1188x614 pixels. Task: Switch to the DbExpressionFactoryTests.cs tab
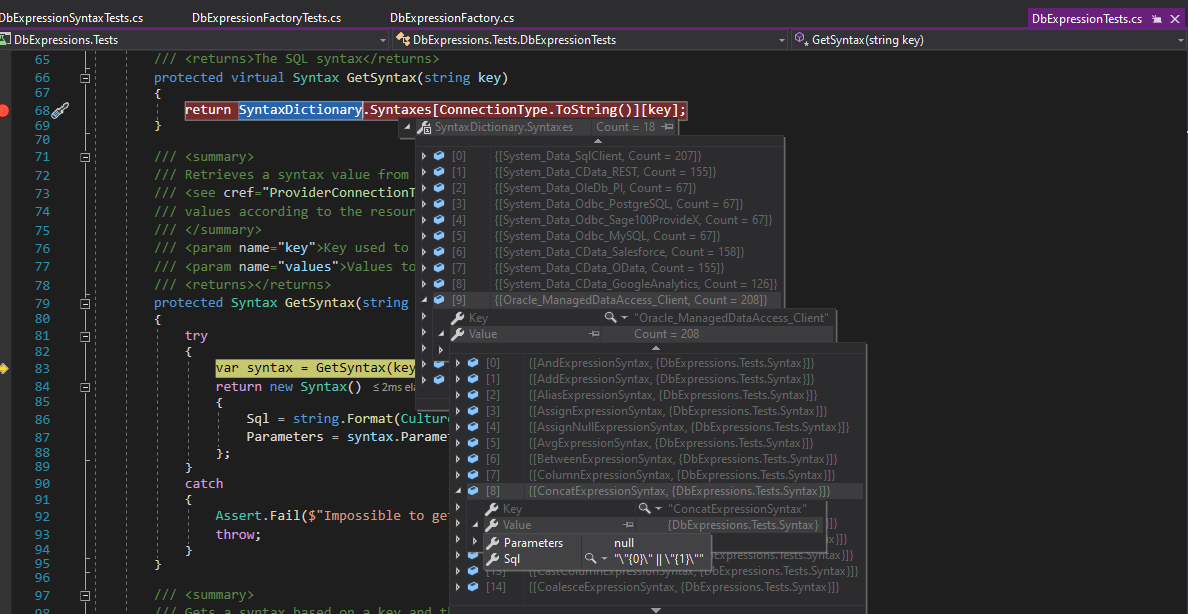(x=266, y=18)
